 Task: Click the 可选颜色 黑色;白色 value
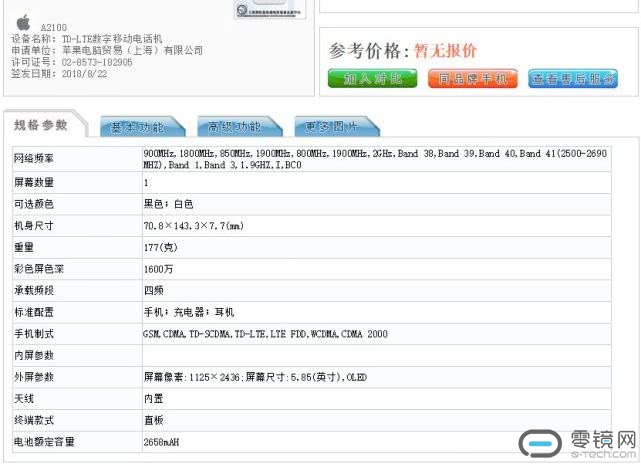(169, 204)
